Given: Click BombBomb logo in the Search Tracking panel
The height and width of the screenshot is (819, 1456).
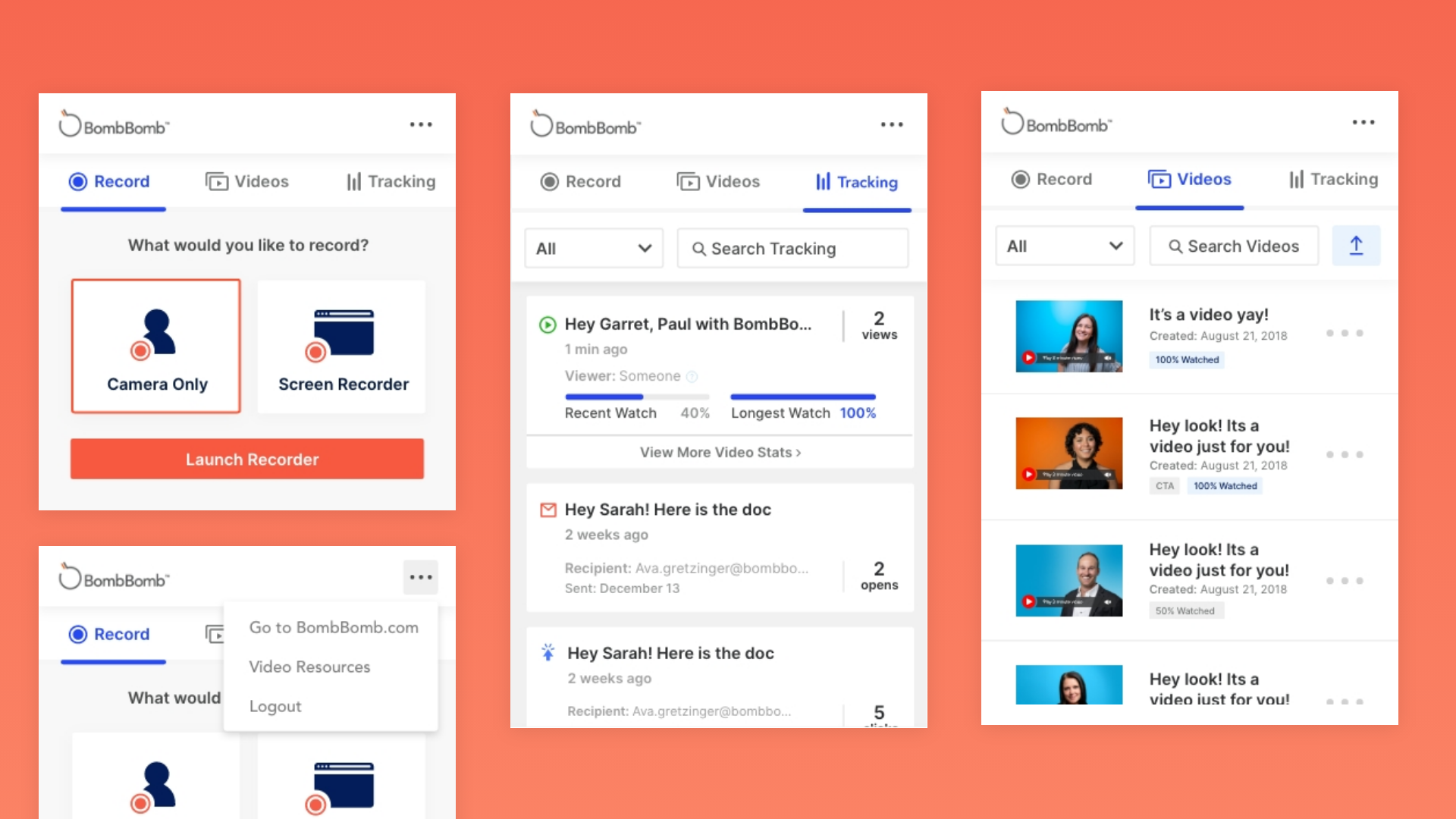Looking at the screenshot, I should pos(585,124).
